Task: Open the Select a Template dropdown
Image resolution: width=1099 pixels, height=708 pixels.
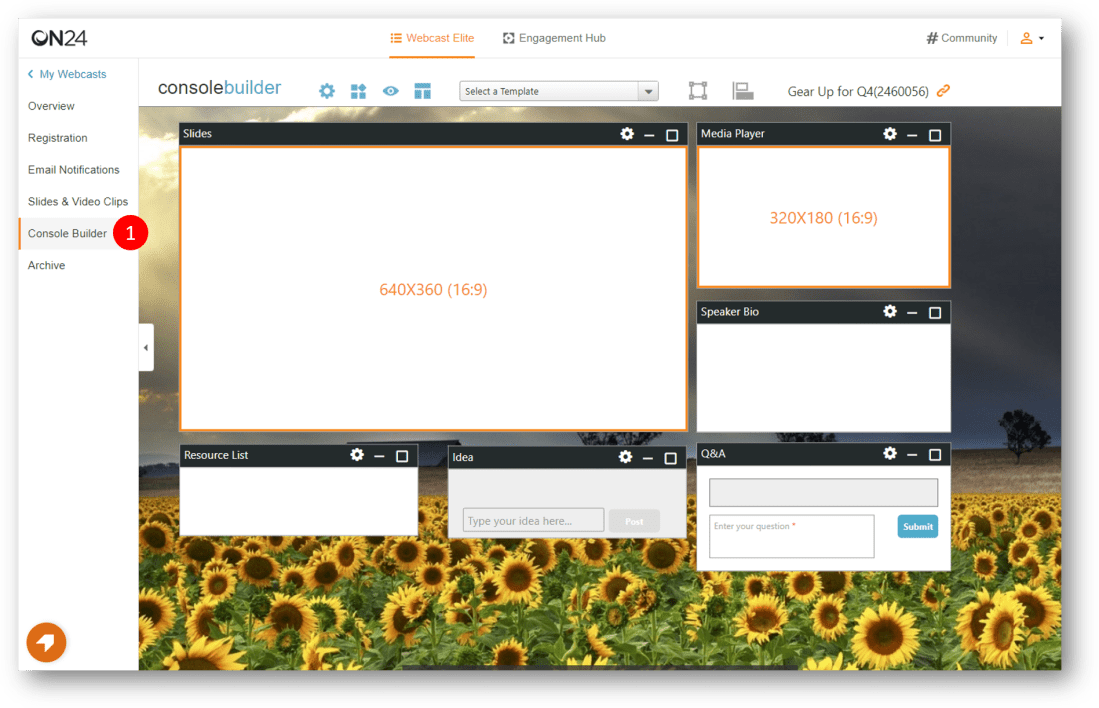Action: tap(558, 91)
